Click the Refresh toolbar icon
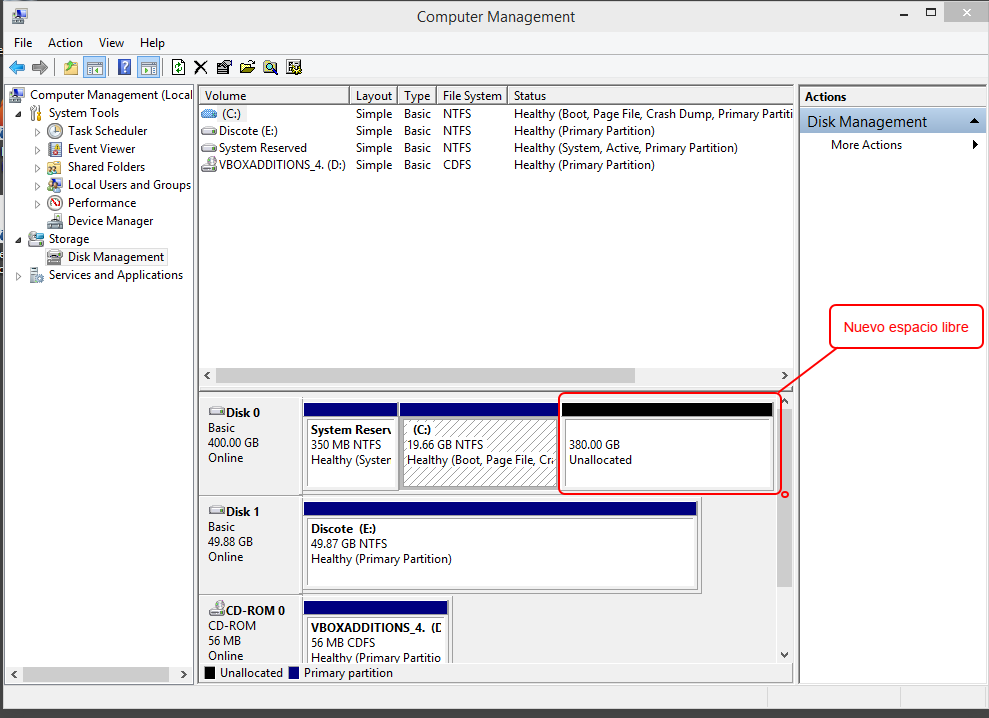Viewport: 989px width, 718px height. (178, 67)
